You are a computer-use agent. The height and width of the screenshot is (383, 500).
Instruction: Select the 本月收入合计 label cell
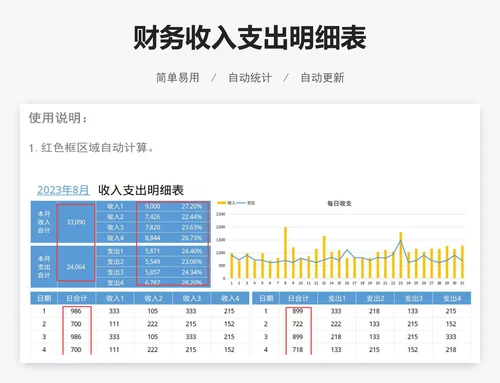click(44, 222)
